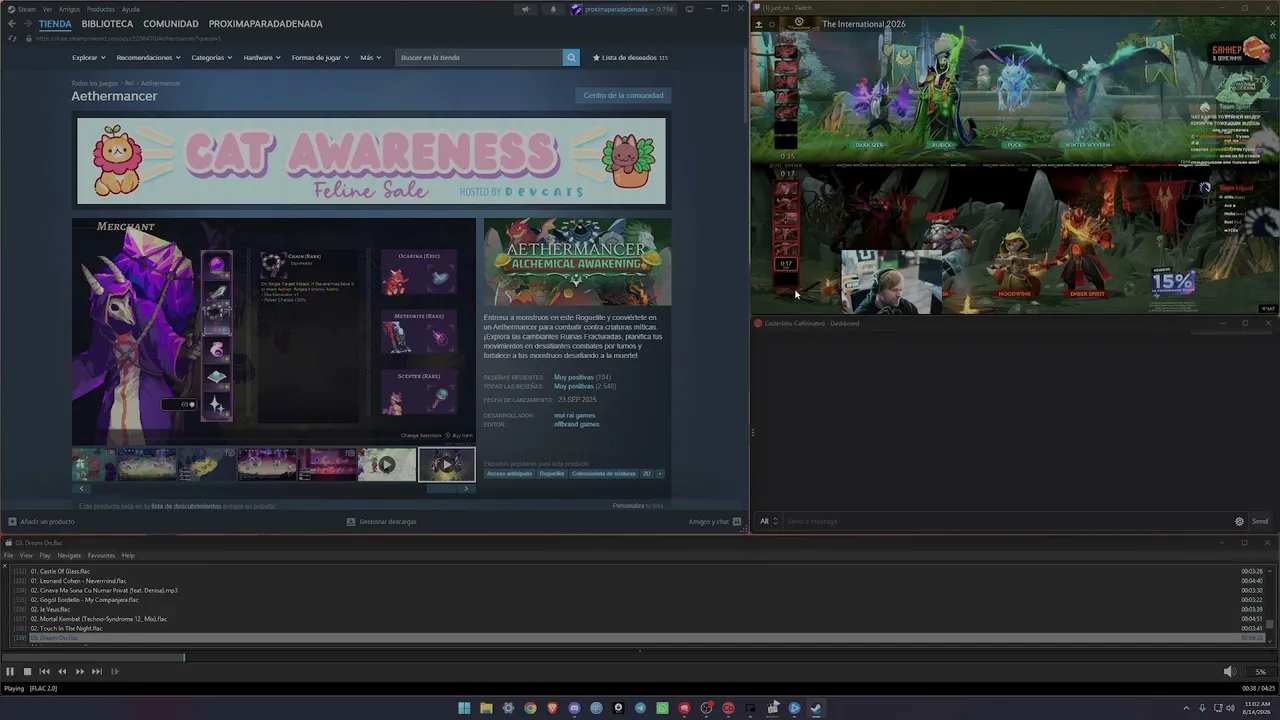Click the Acceso anticipado tag
This screenshot has width=1280, height=720.
click(510, 473)
